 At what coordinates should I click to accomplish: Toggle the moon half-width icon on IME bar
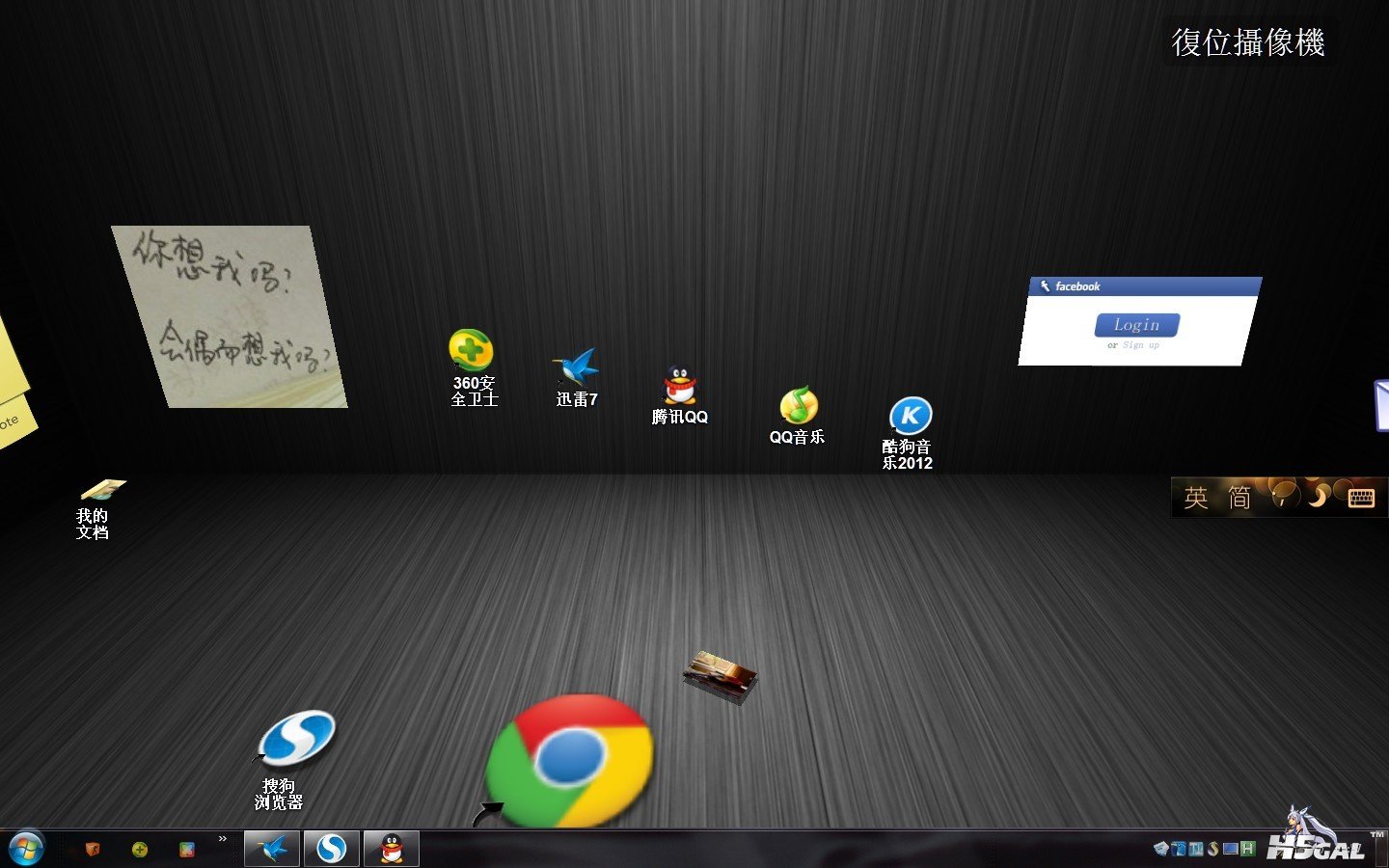click(1318, 496)
